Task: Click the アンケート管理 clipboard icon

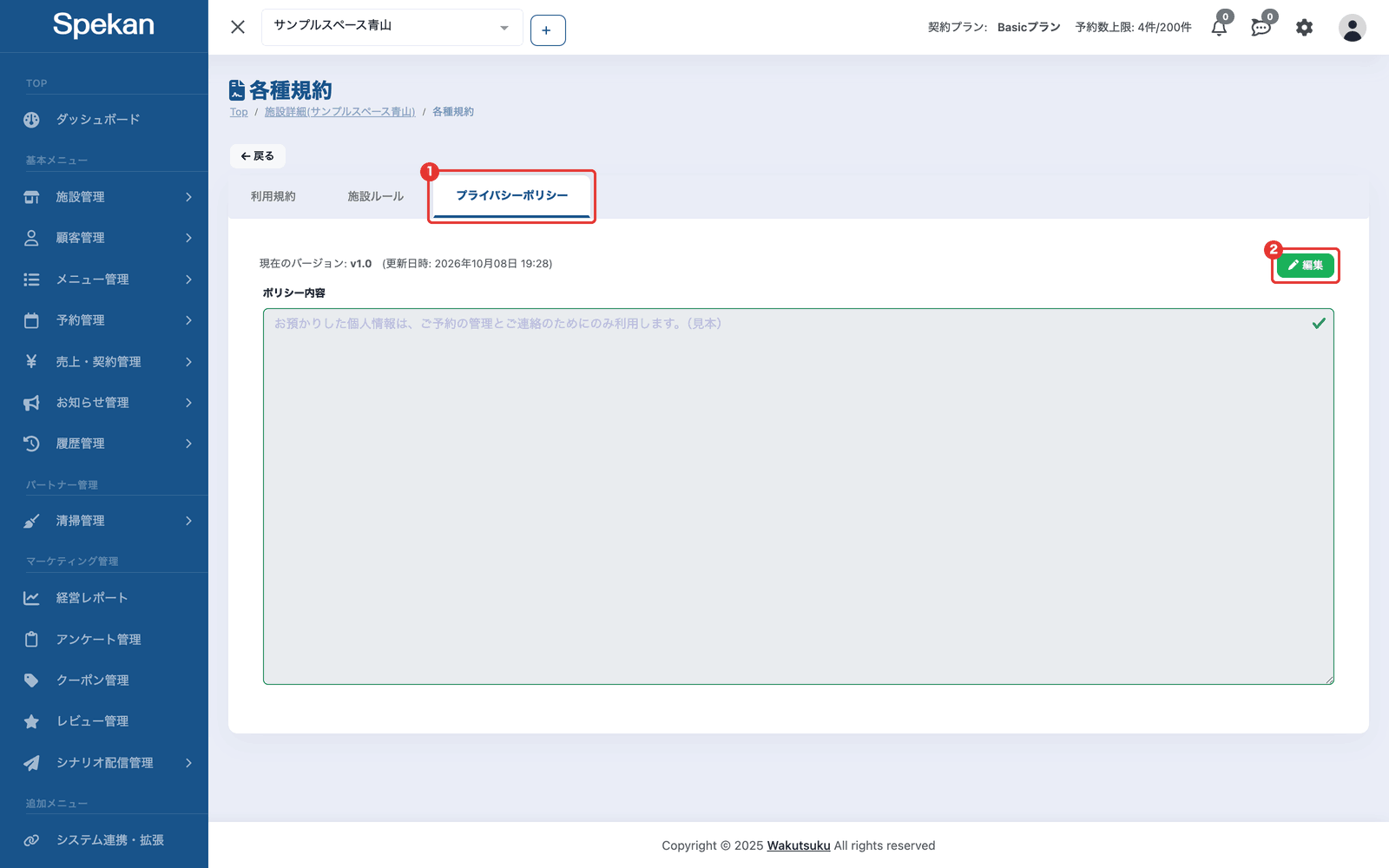Action: point(31,640)
